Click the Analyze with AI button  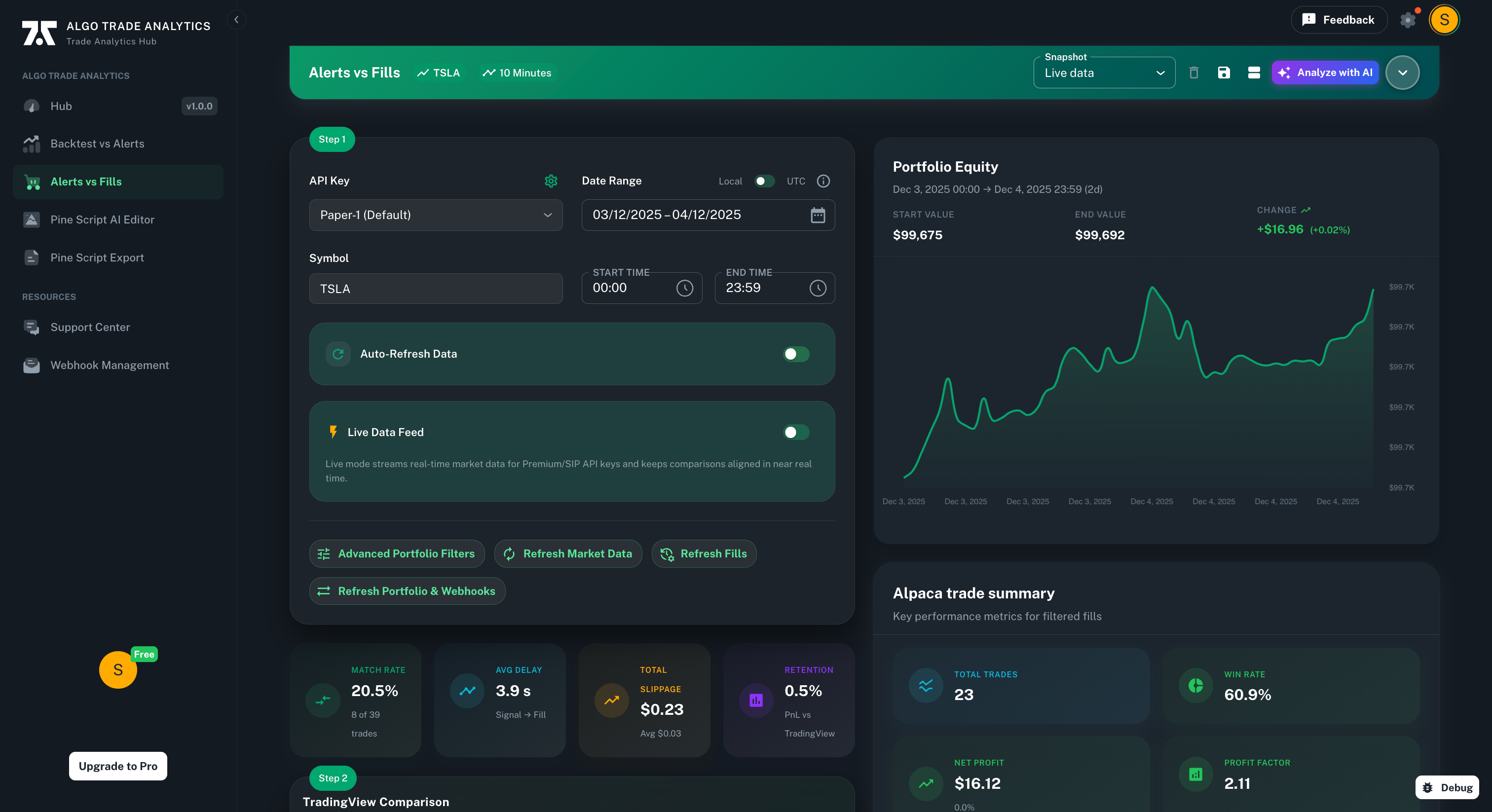pyautogui.click(x=1325, y=73)
